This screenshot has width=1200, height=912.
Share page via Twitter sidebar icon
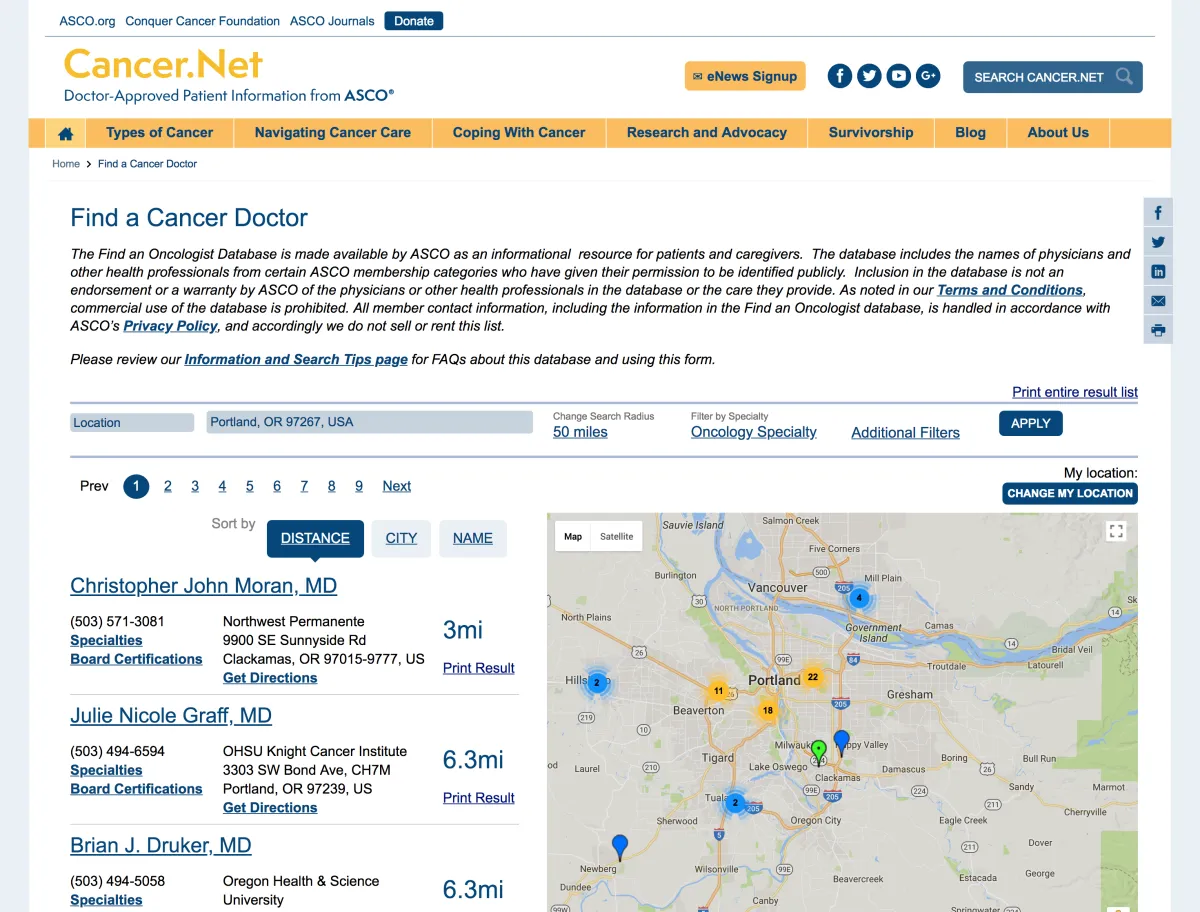click(1158, 242)
